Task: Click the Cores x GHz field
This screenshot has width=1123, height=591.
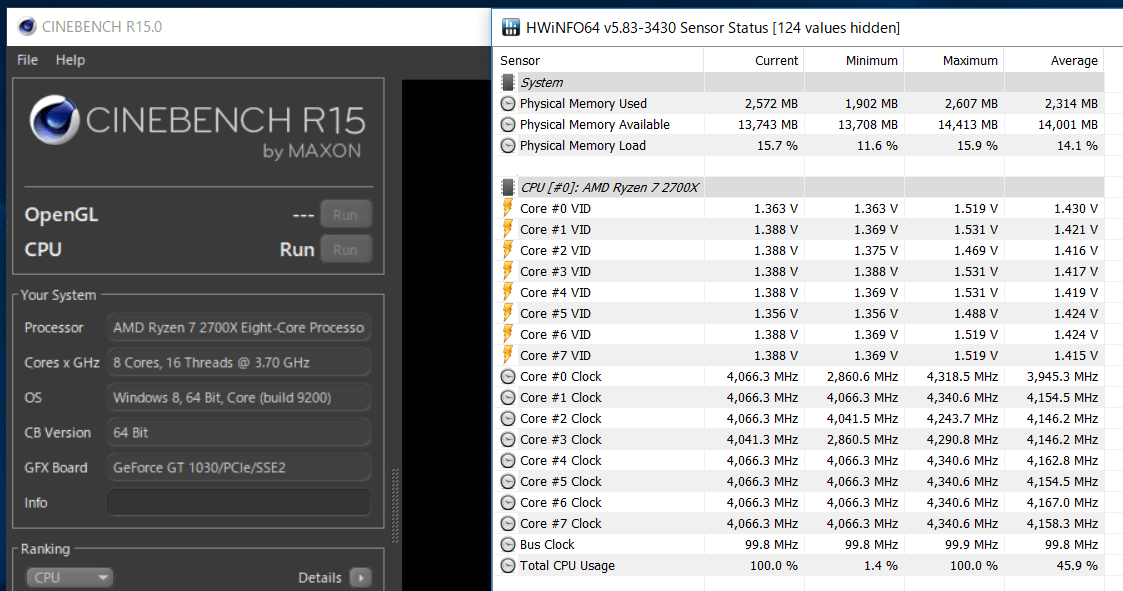Action: click(x=238, y=362)
